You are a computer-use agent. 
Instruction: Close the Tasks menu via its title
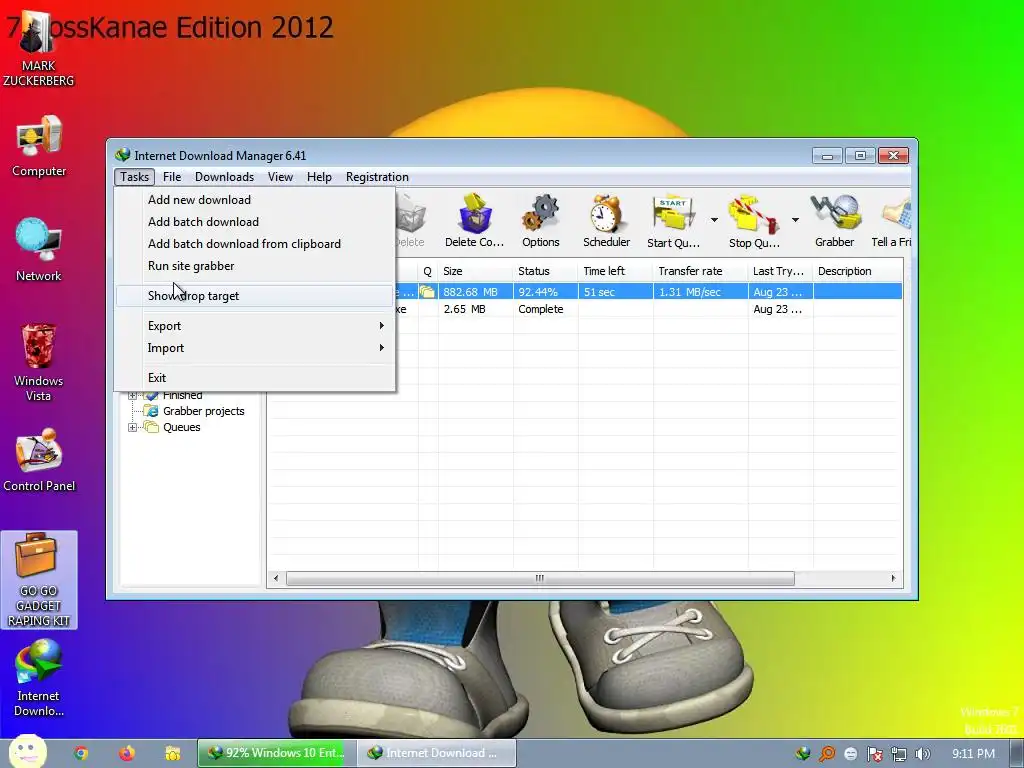click(x=135, y=177)
